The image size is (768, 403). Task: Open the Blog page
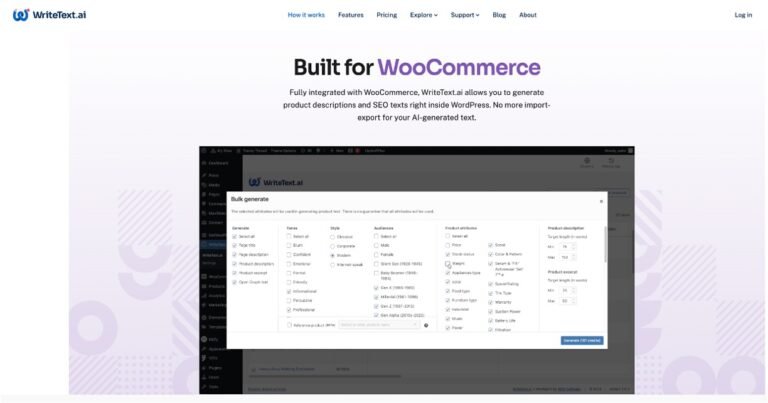point(499,15)
